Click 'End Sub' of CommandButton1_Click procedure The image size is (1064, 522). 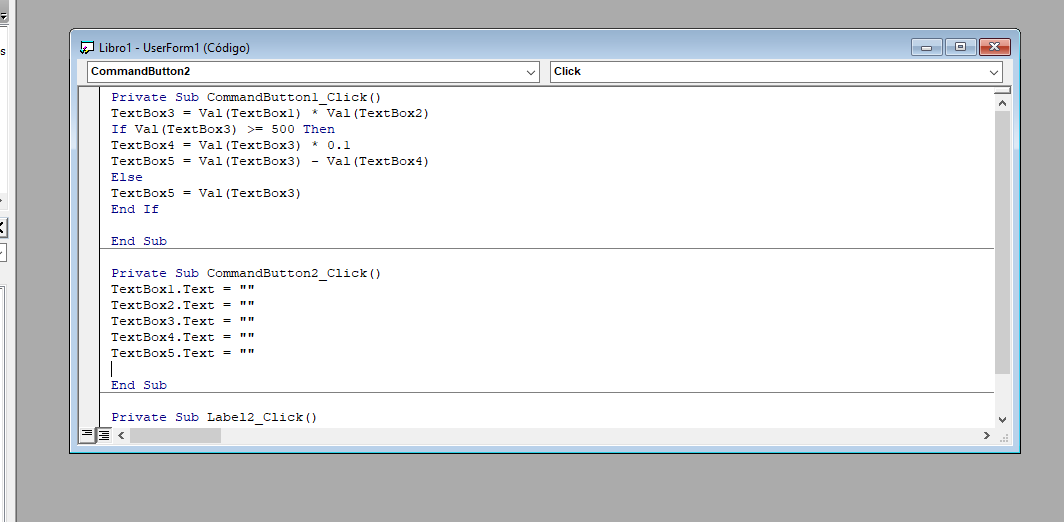pos(139,241)
